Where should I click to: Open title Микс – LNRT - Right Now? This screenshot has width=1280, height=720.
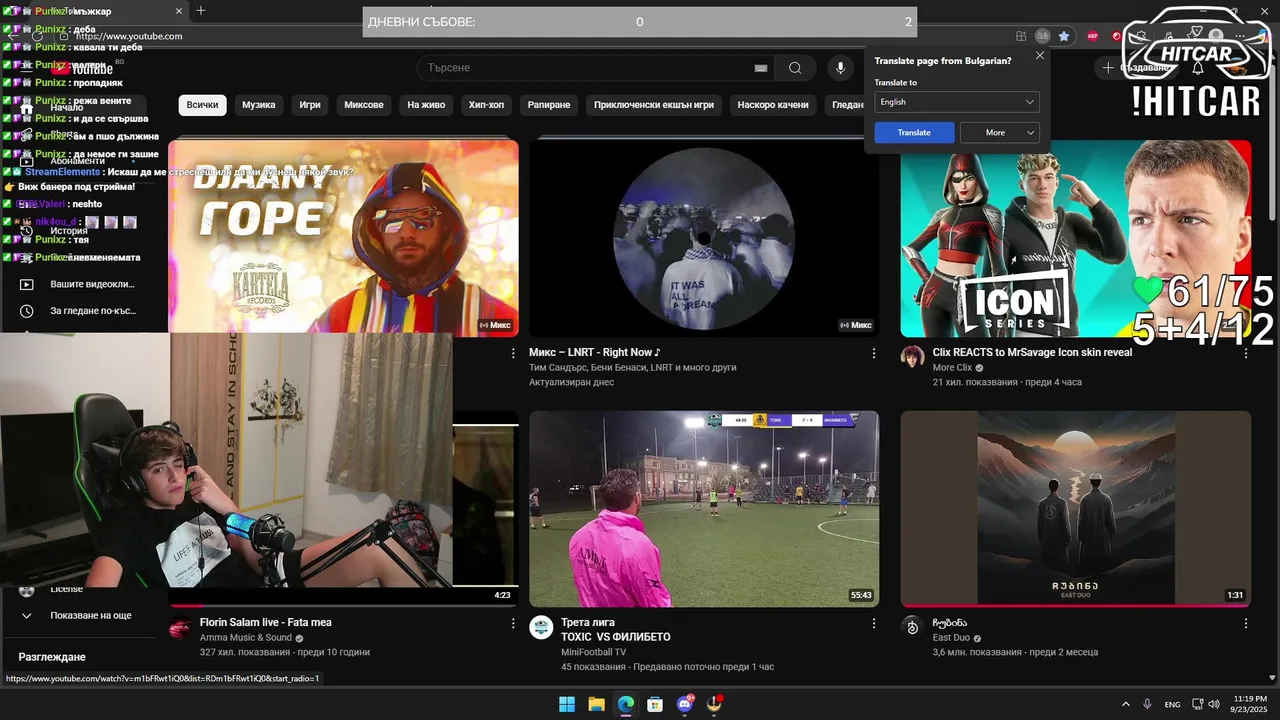pyautogui.click(x=595, y=352)
